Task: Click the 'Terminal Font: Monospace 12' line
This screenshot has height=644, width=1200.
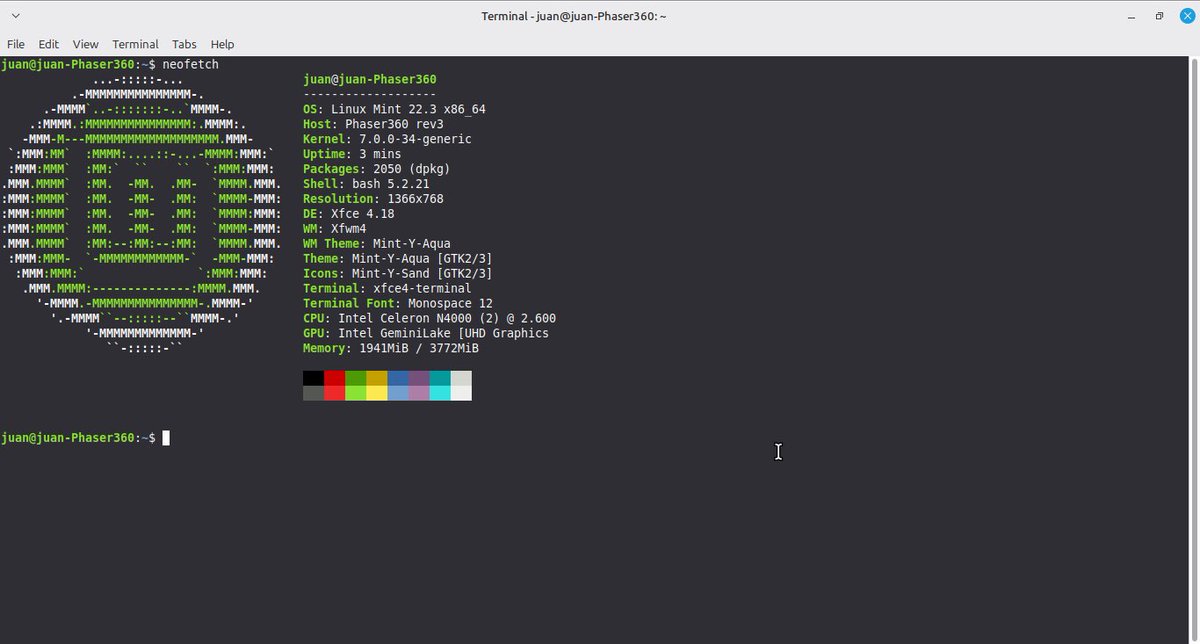Action: pos(397,304)
